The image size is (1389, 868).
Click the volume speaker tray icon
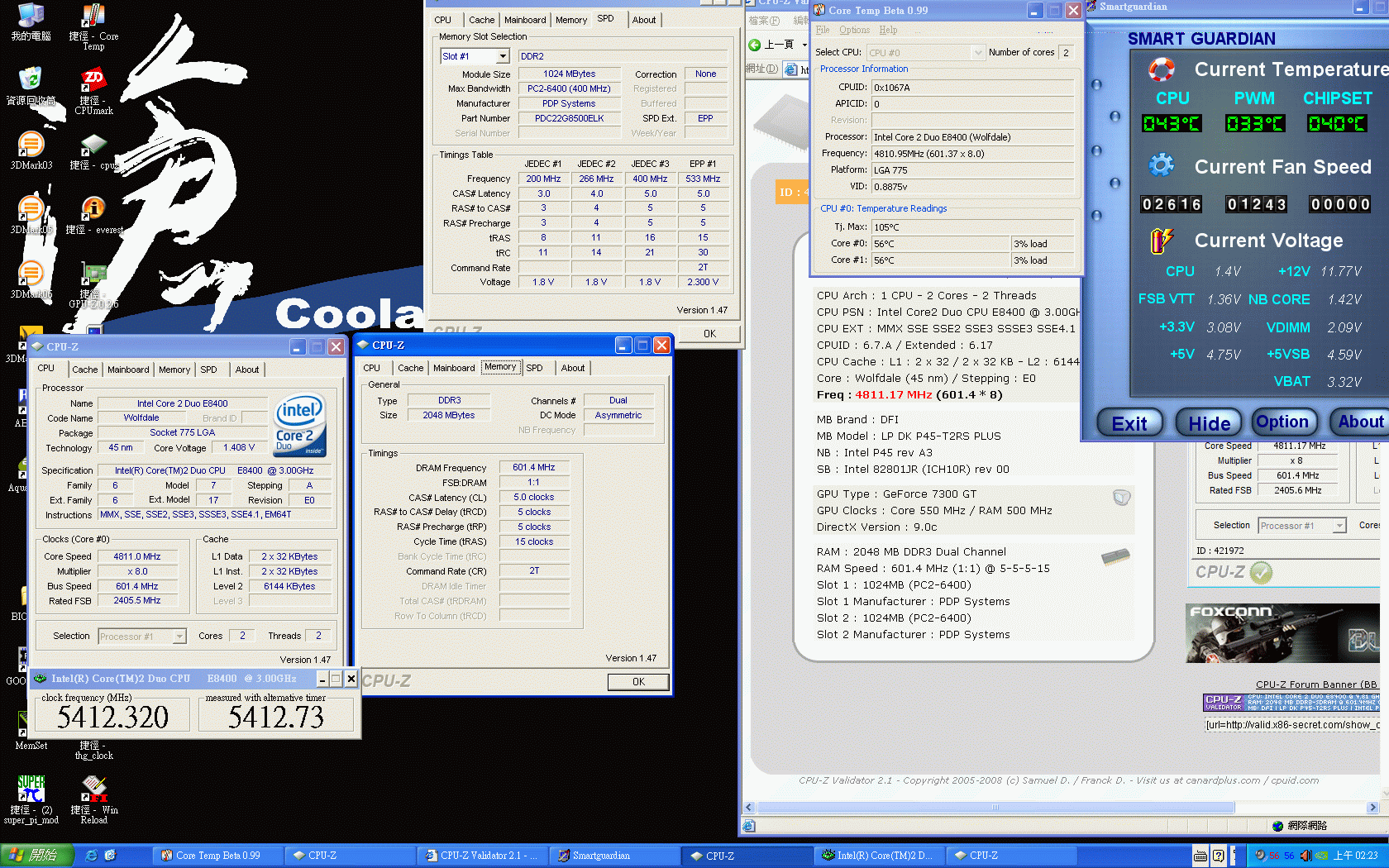[x=1305, y=856]
